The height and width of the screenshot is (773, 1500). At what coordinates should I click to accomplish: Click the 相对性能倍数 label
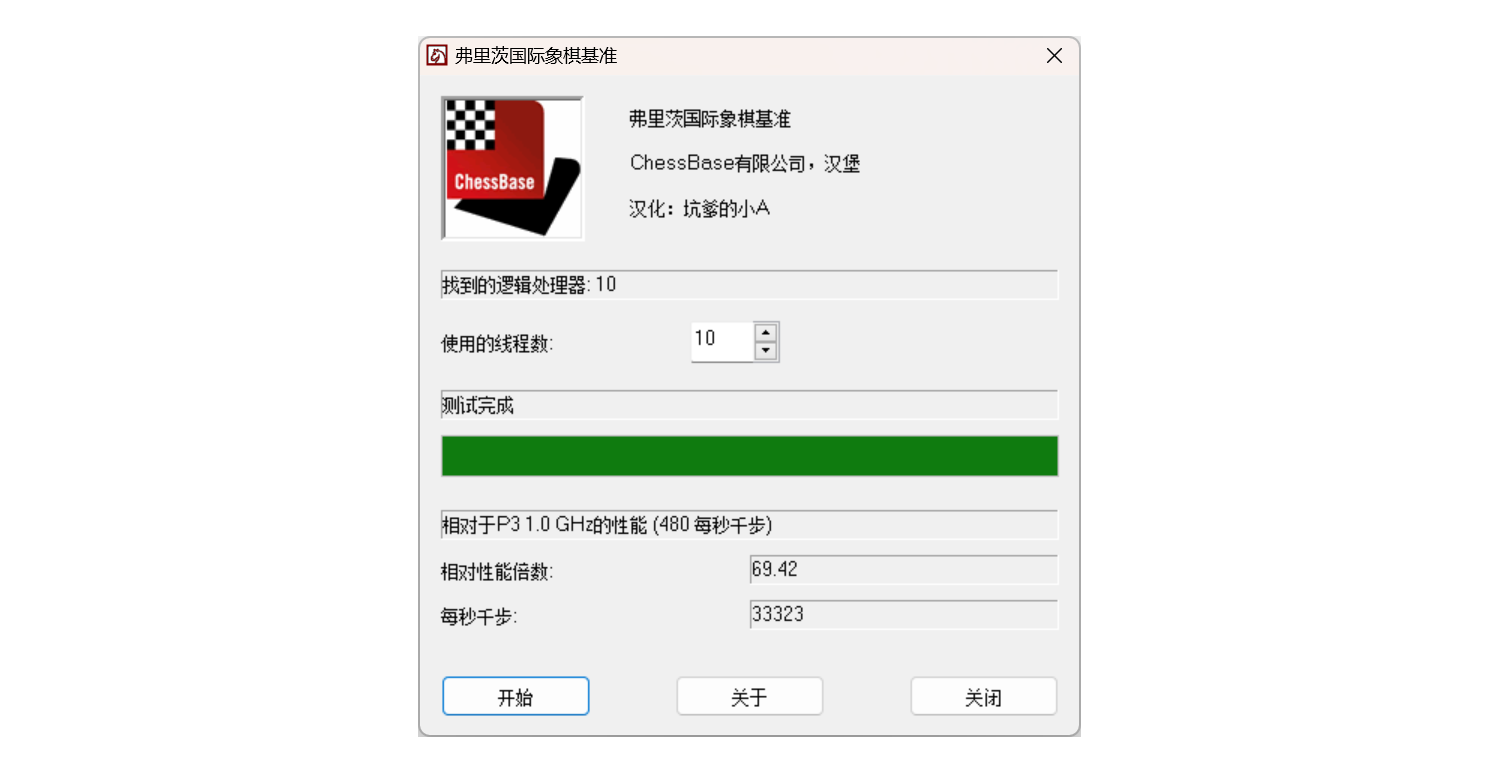497,573
